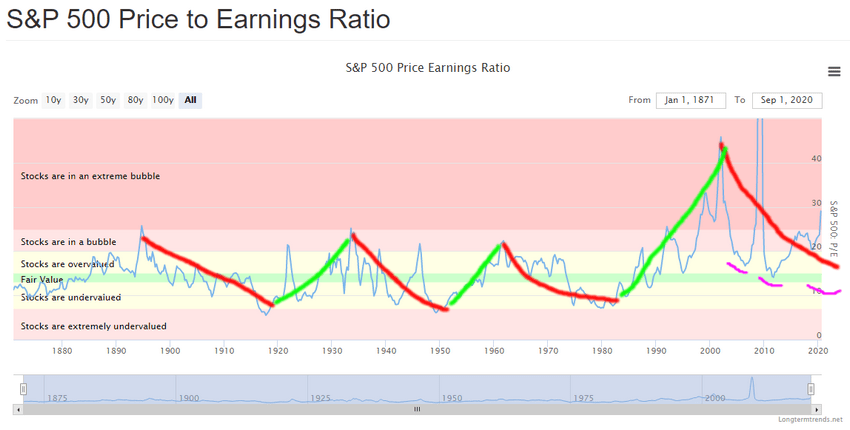Screen dimensions: 850x430
Task: Open the Longtermtrends.net credit link
Action: point(810,420)
